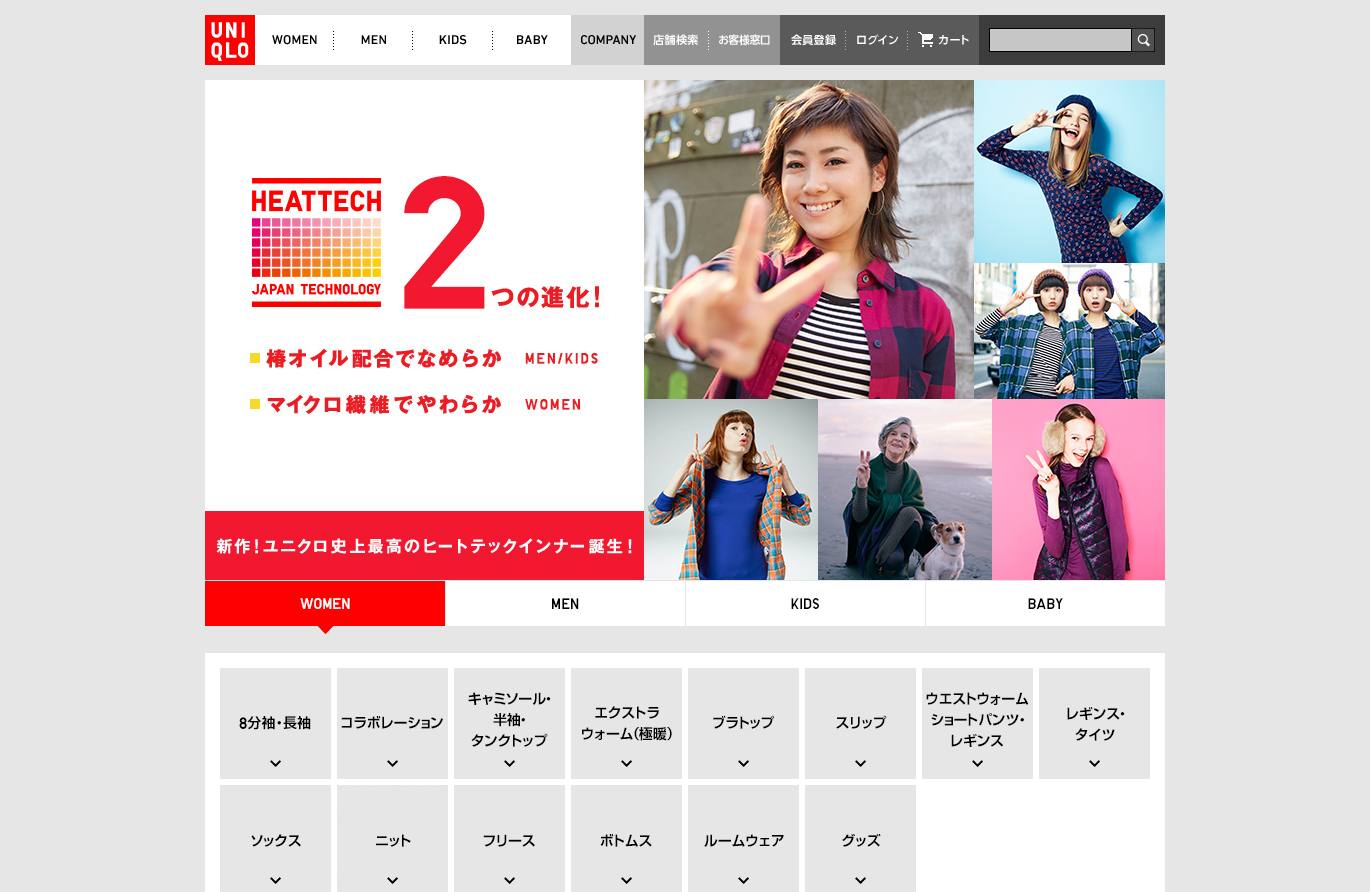Expand the レギンス・タイツ category
Image resolution: width=1370 pixels, height=892 pixels.
[x=1094, y=723]
